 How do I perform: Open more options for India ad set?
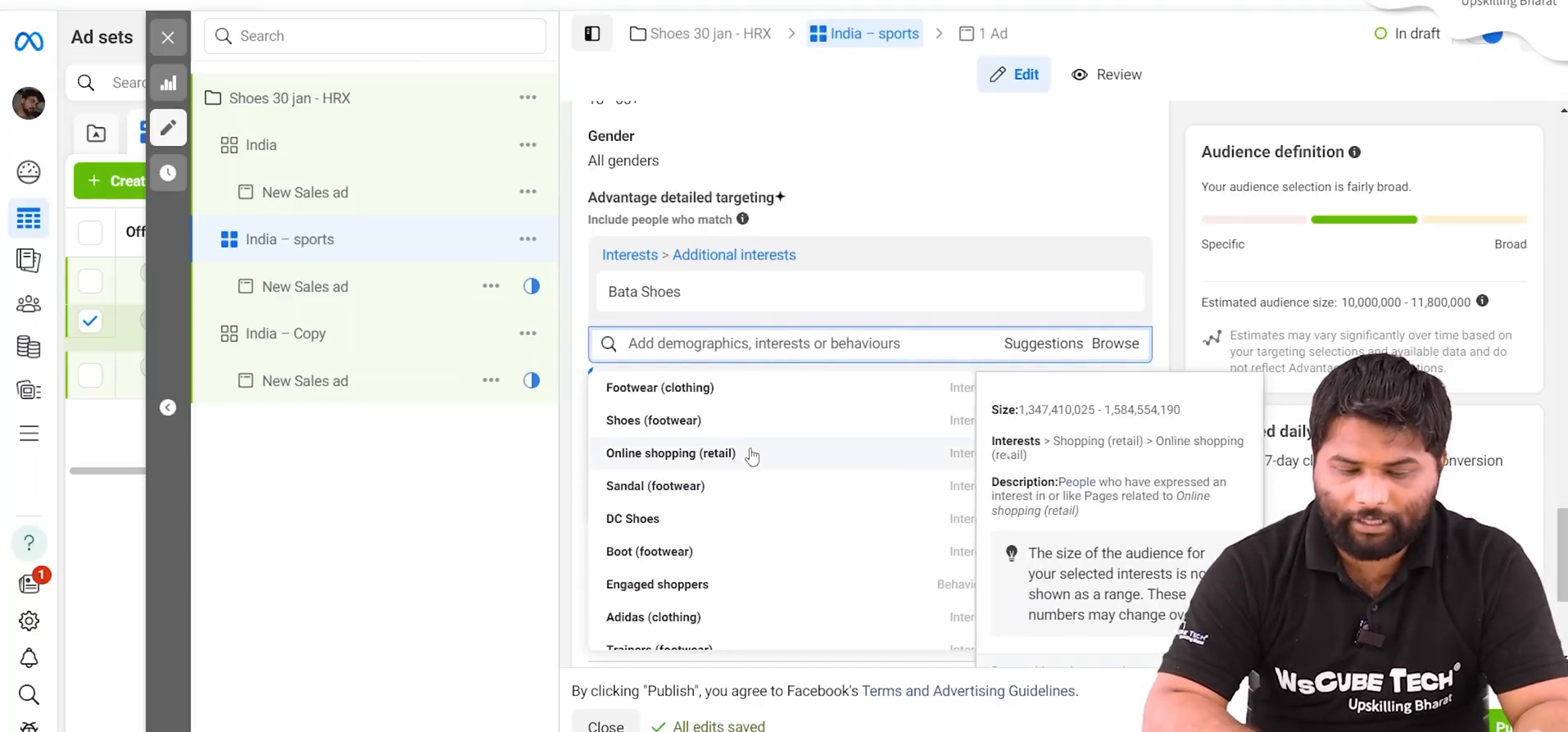pyautogui.click(x=528, y=145)
